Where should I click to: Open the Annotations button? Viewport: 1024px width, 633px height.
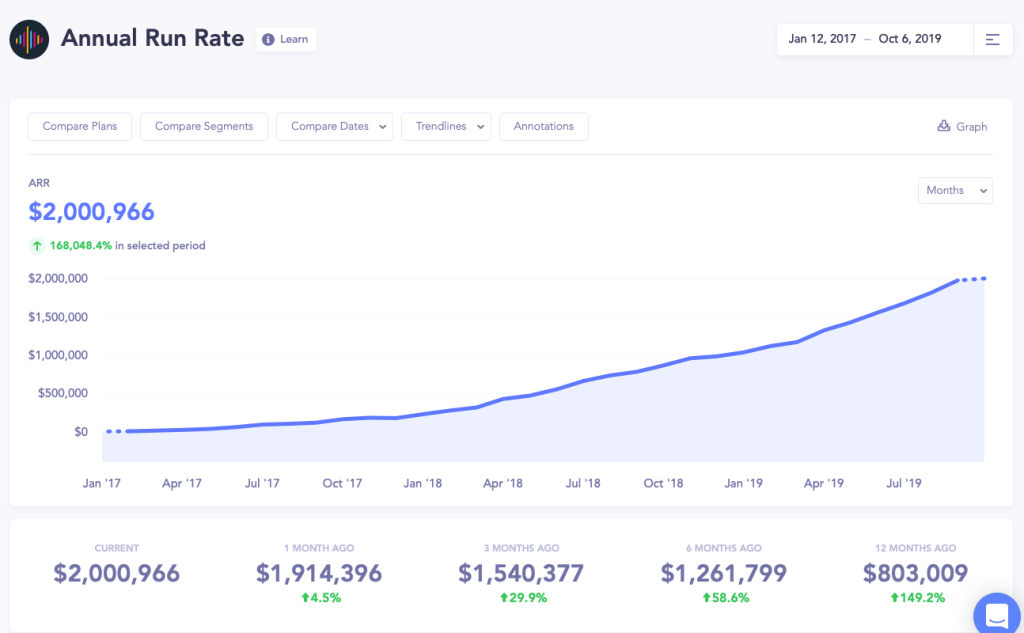tap(543, 127)
